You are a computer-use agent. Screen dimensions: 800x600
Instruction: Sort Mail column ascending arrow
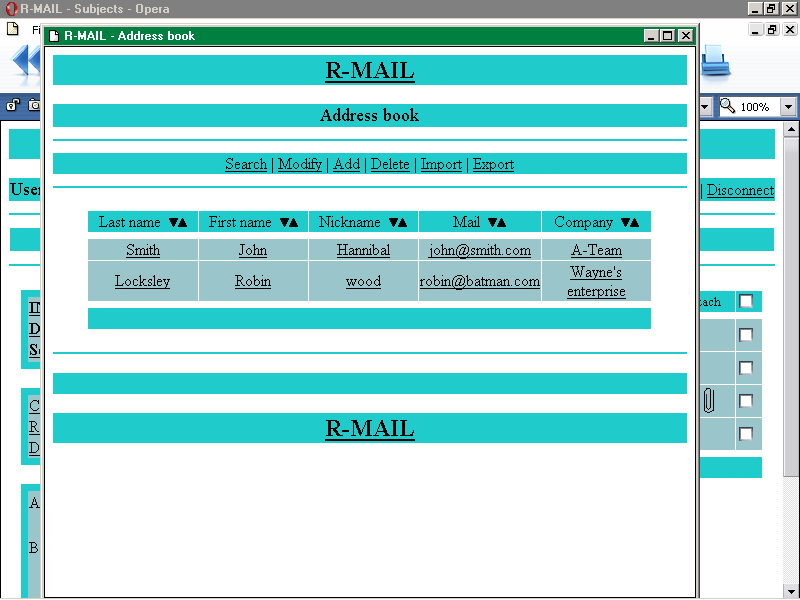click(x=502, y=223)
